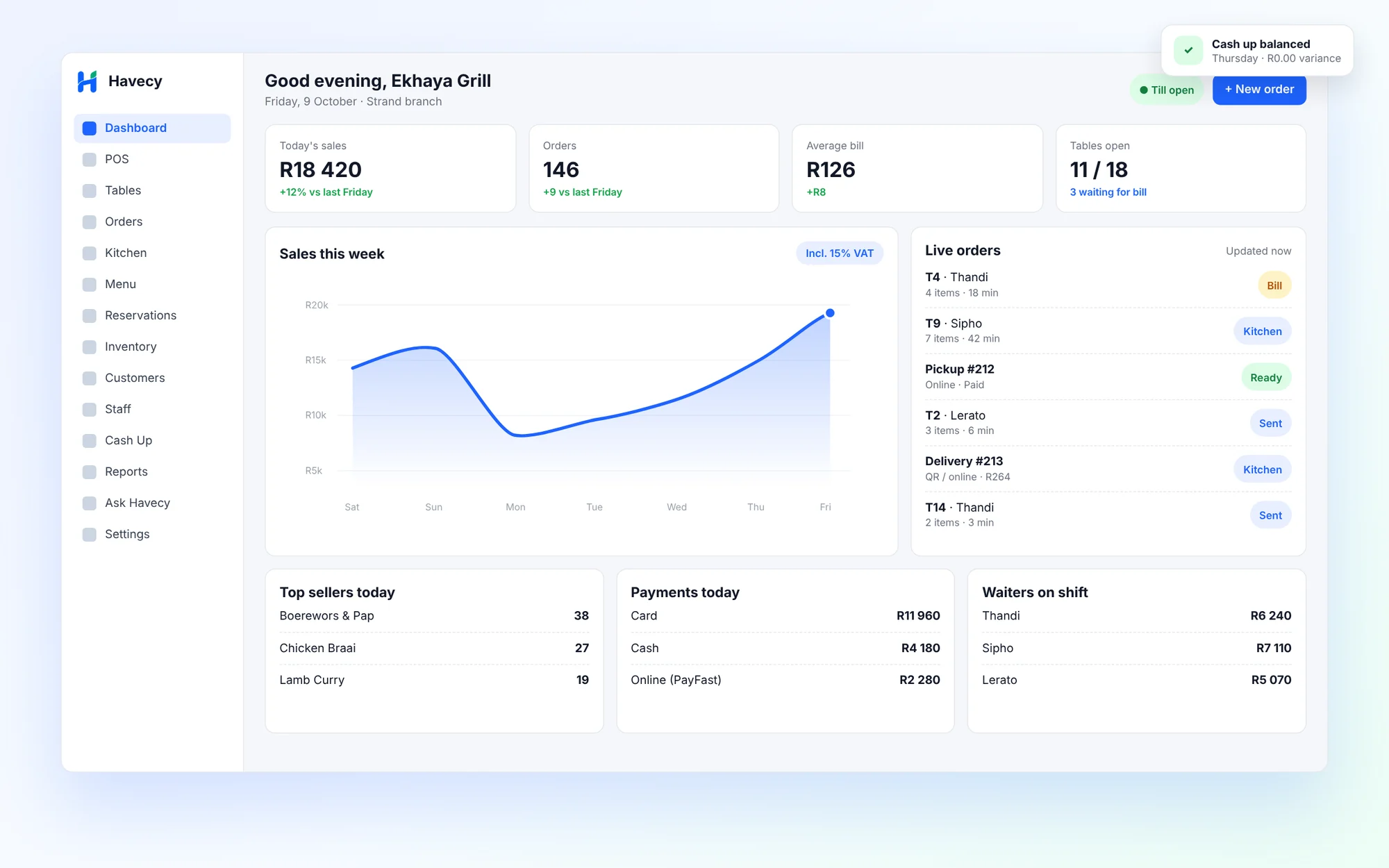Click the Cash Up sidebar icon
1389x868 pixels.
[x=90, y=441]
